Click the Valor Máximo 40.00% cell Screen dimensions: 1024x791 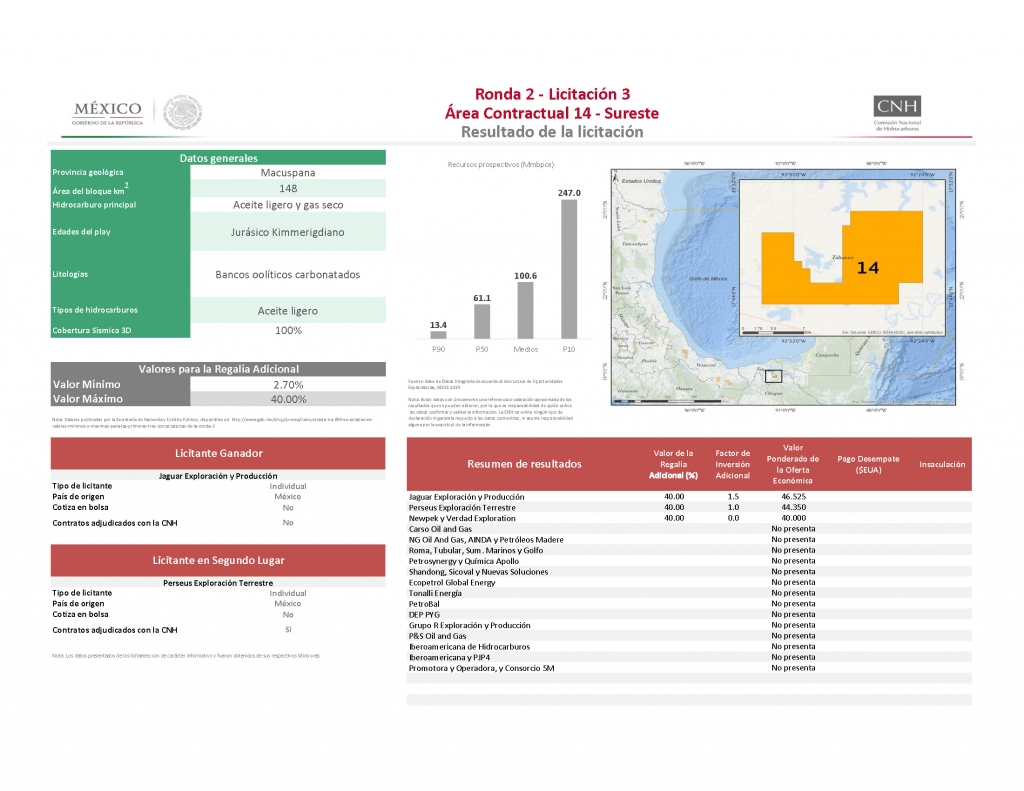pyautogui.click(x=288, y=399)
